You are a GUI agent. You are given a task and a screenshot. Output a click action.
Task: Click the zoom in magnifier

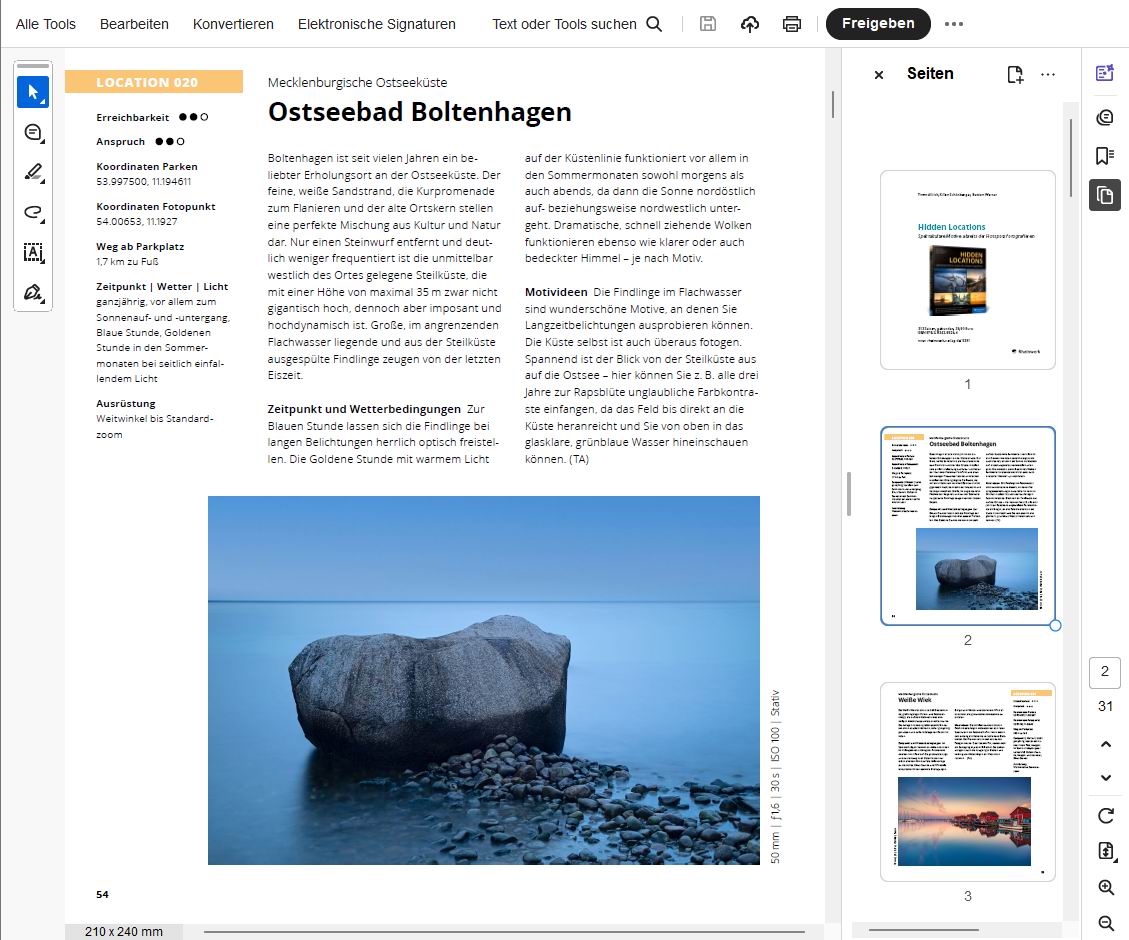click(x=1106, y=888)
